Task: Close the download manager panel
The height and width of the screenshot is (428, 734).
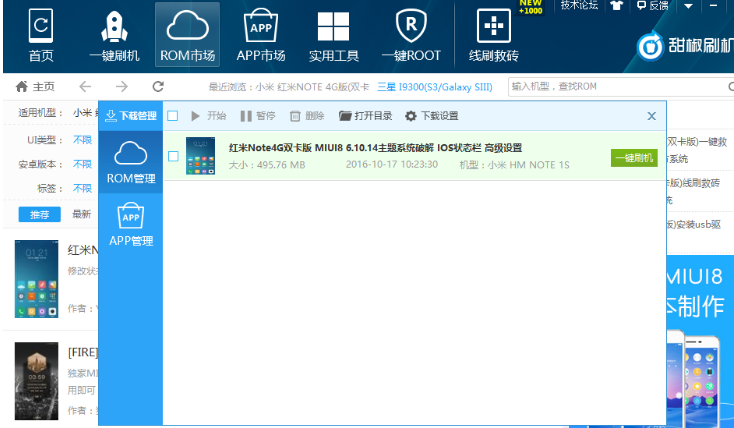Action: tap(651, 116)
